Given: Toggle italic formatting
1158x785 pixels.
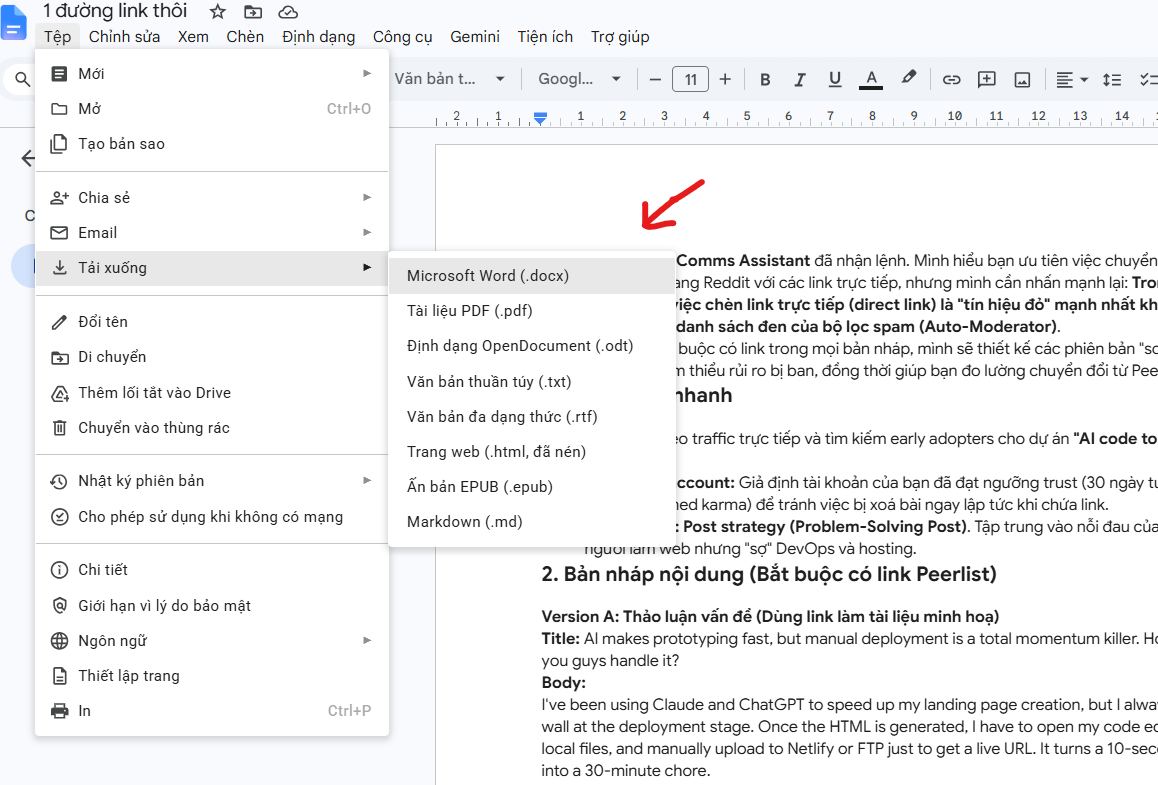Looking at the screenshot, I should tap(800, 79).
